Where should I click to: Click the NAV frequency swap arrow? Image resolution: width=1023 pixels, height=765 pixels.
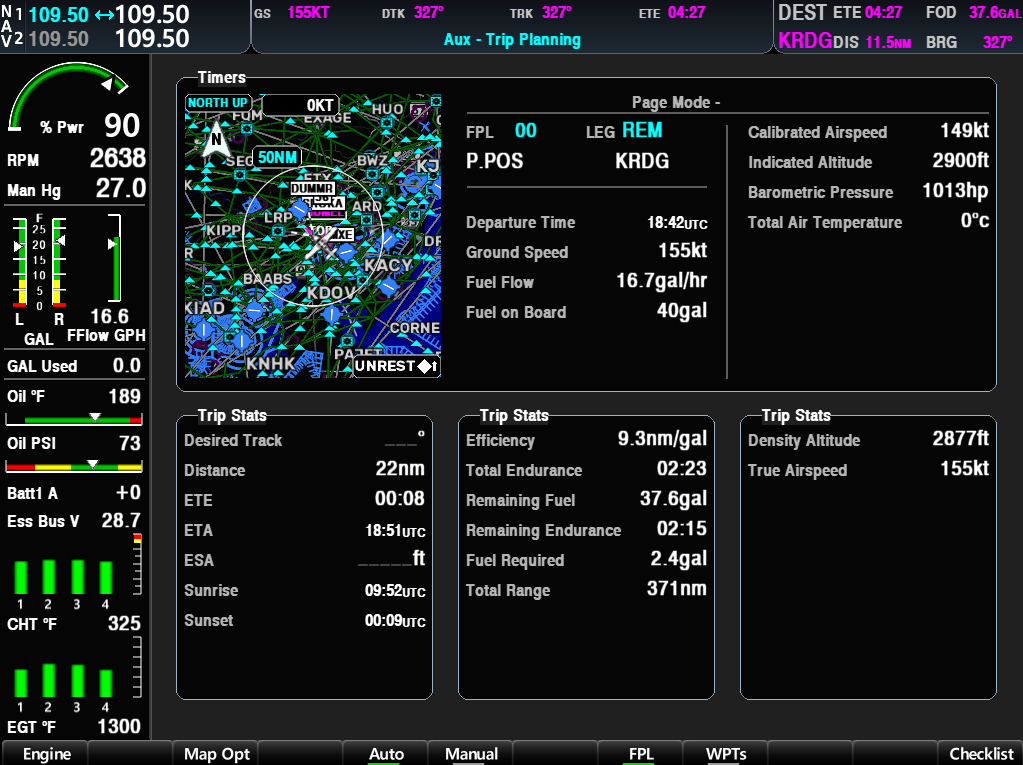point(104,15)
